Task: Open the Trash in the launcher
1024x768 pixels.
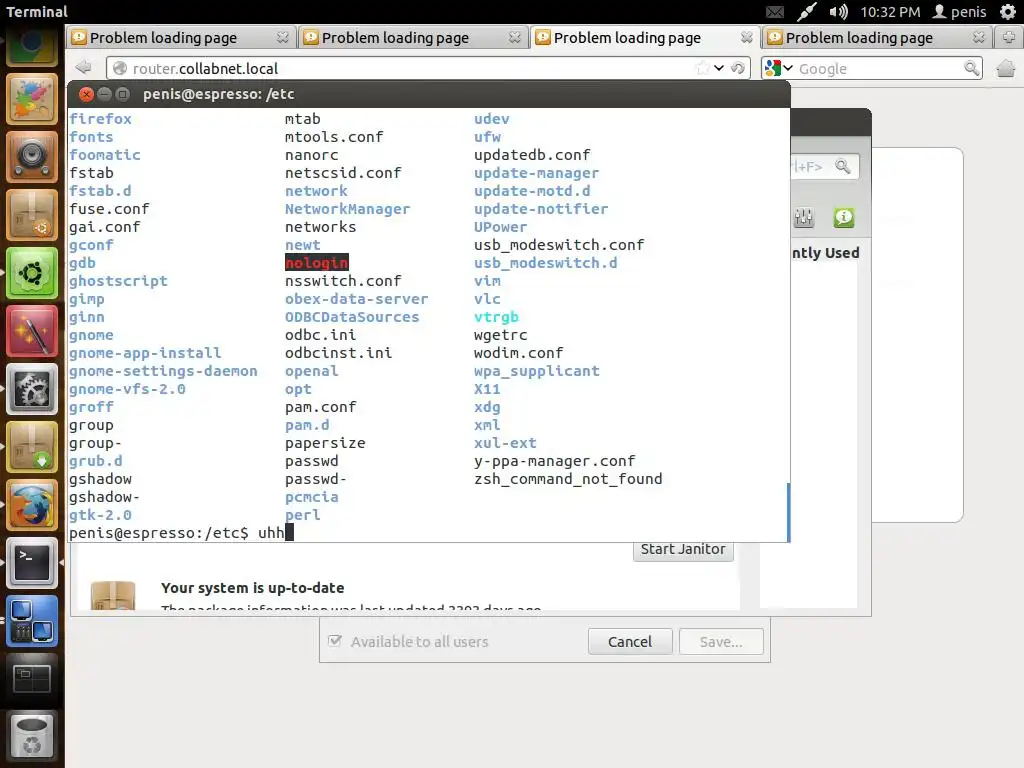Action: 31,737
